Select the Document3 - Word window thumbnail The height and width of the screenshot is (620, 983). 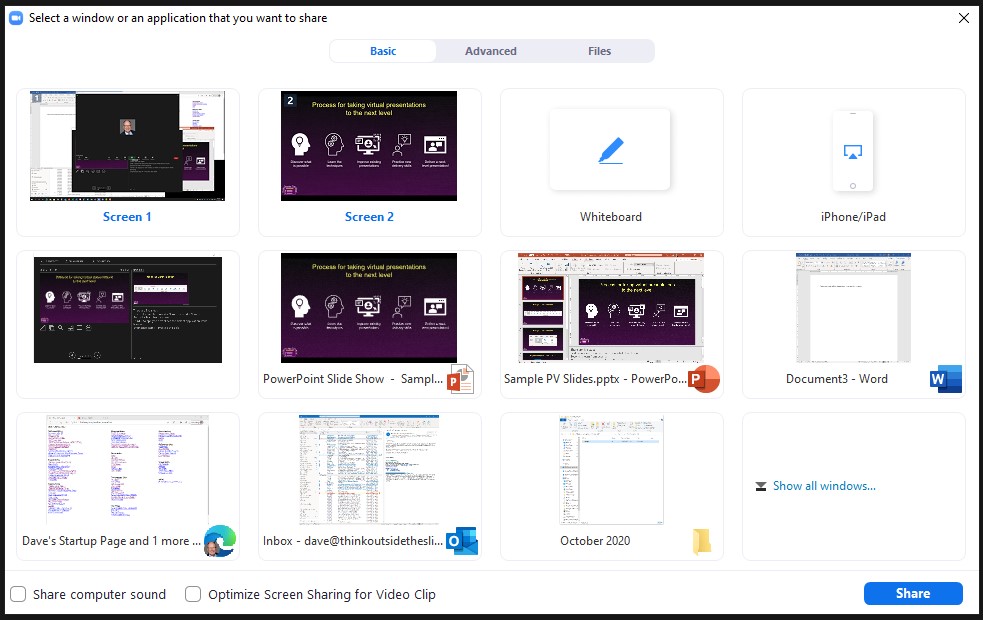tap(853, 308)
